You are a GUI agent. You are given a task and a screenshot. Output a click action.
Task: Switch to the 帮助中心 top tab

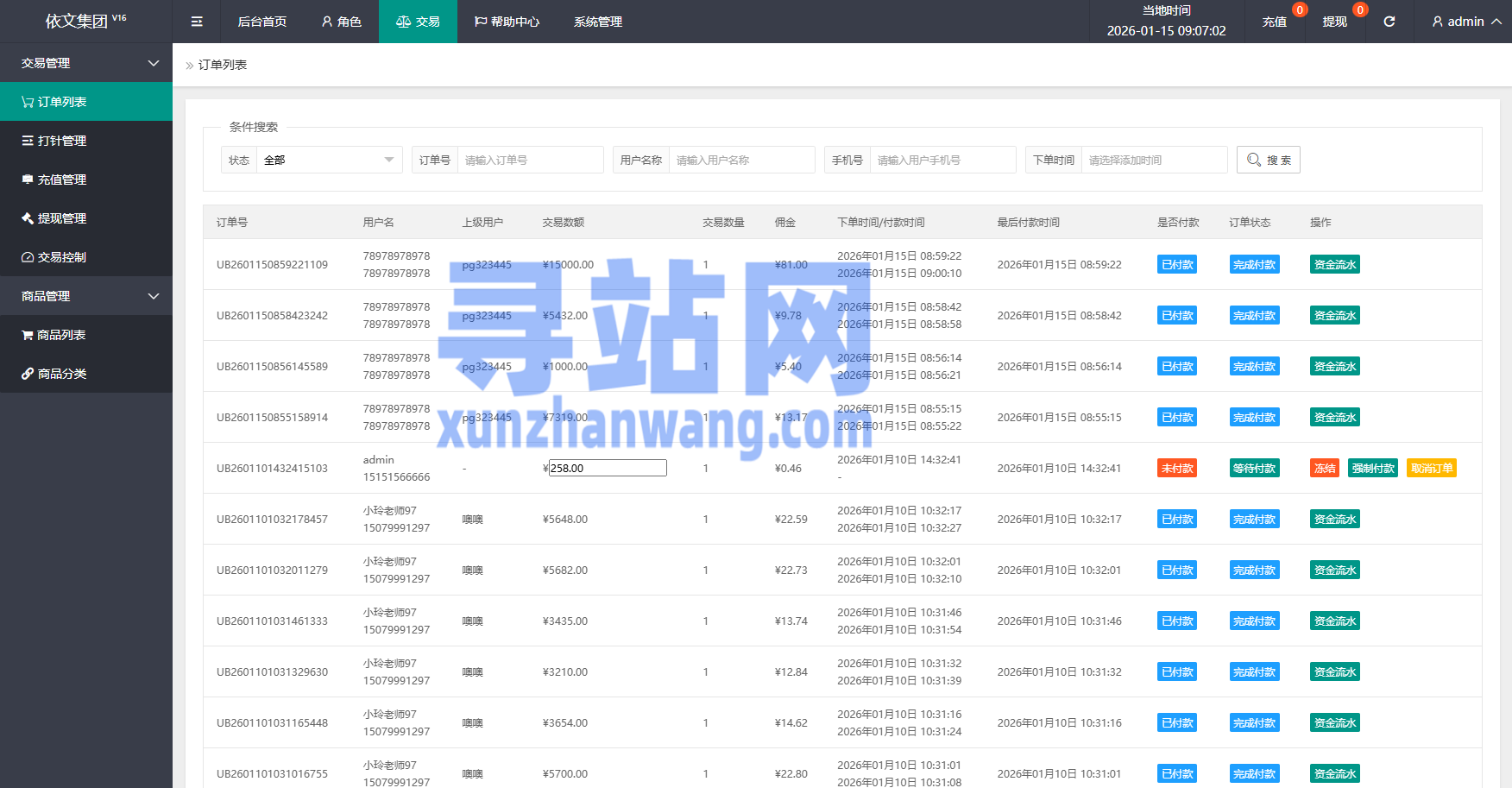[507, 22]
